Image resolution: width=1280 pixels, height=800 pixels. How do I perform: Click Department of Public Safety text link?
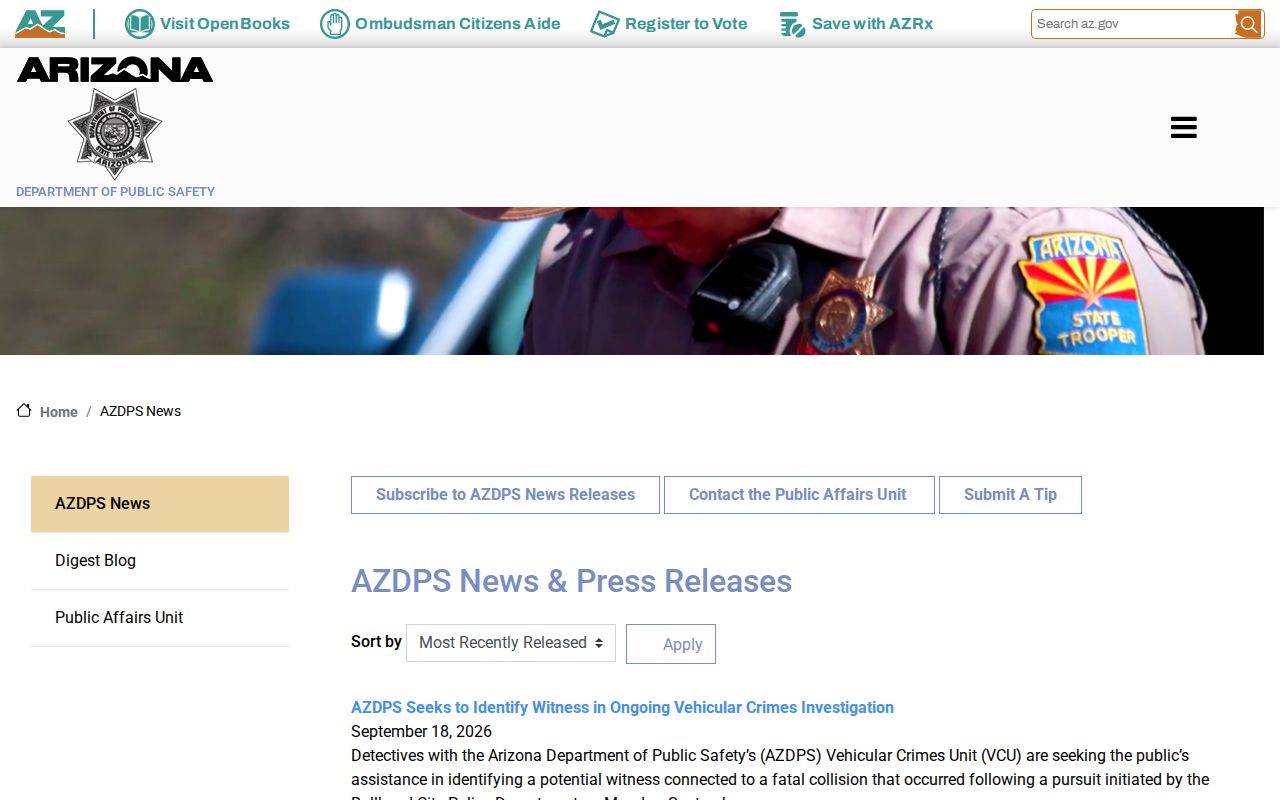coord(115,192)
